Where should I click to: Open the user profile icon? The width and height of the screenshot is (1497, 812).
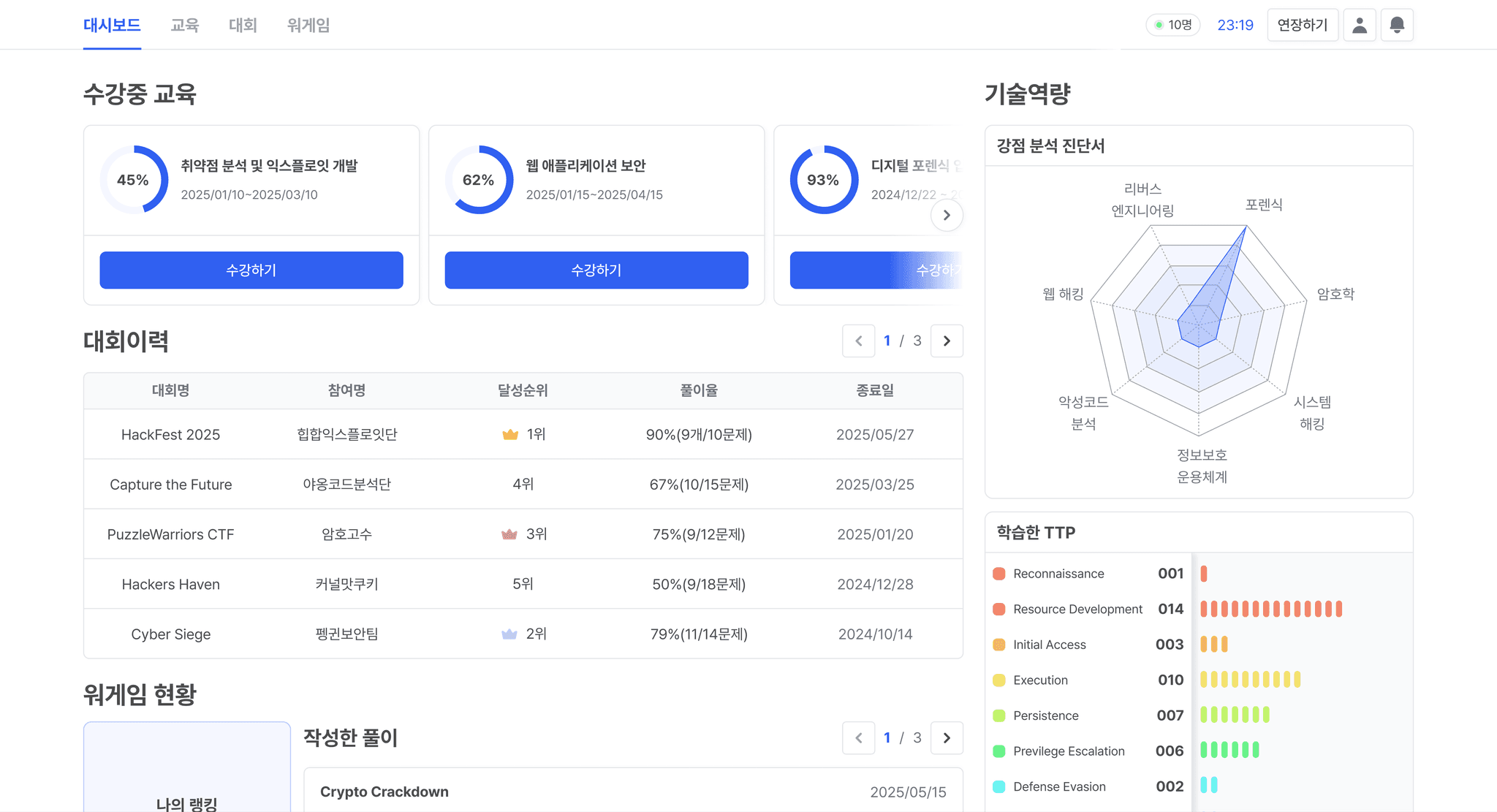tap(1360, 25)
